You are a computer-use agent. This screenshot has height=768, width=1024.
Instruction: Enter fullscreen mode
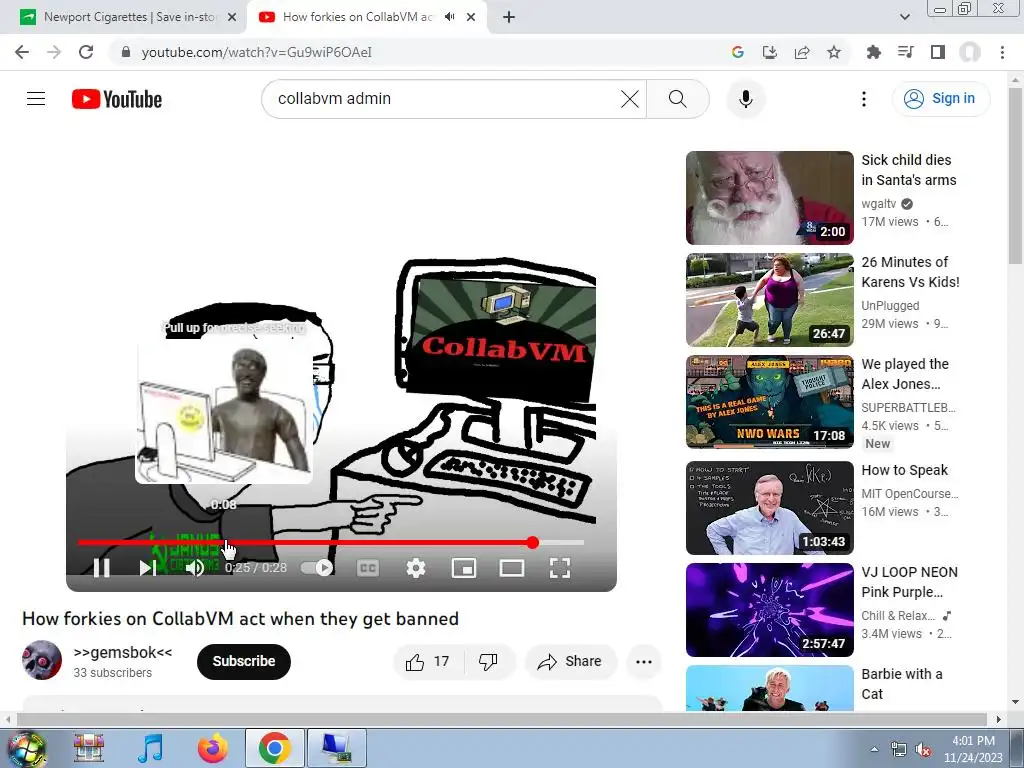[560, 568]
